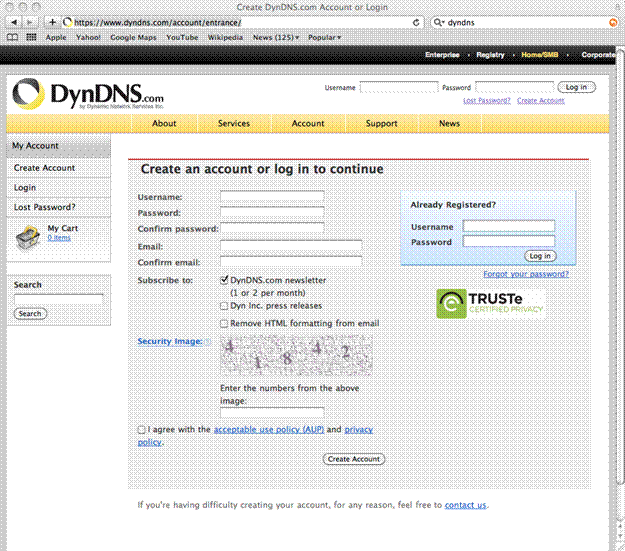The height and width of the screenshot is (551, 625).
Task: Click the My Account sidebar header
Action: (x=59, y=146)
